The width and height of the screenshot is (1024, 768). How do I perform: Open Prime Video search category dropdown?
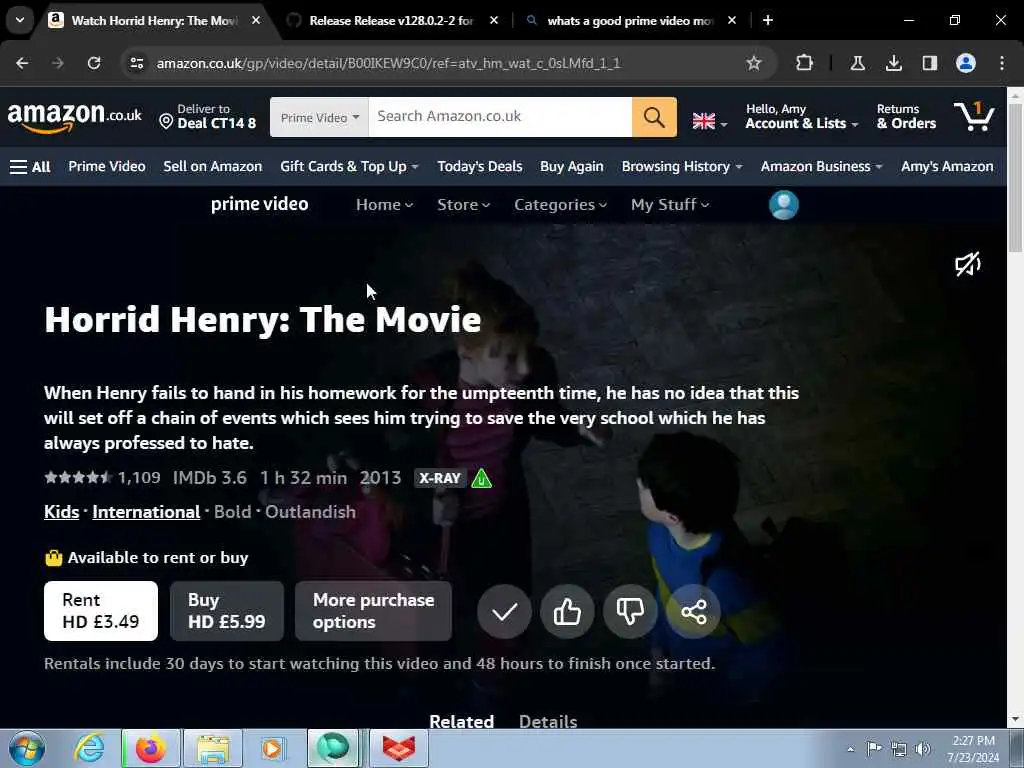[x=319, y=118]
